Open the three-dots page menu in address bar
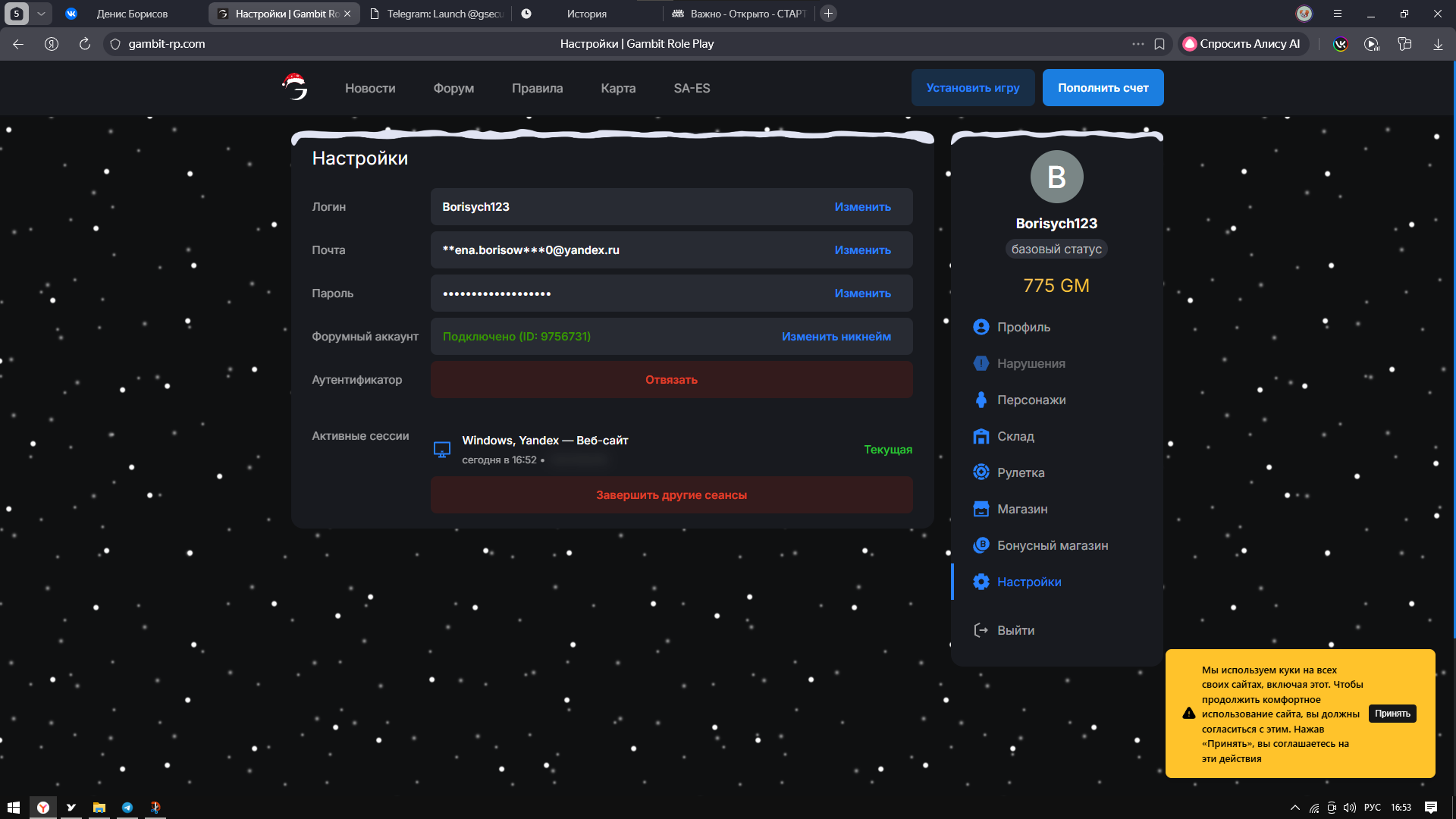 click(x=1137, y=44)
